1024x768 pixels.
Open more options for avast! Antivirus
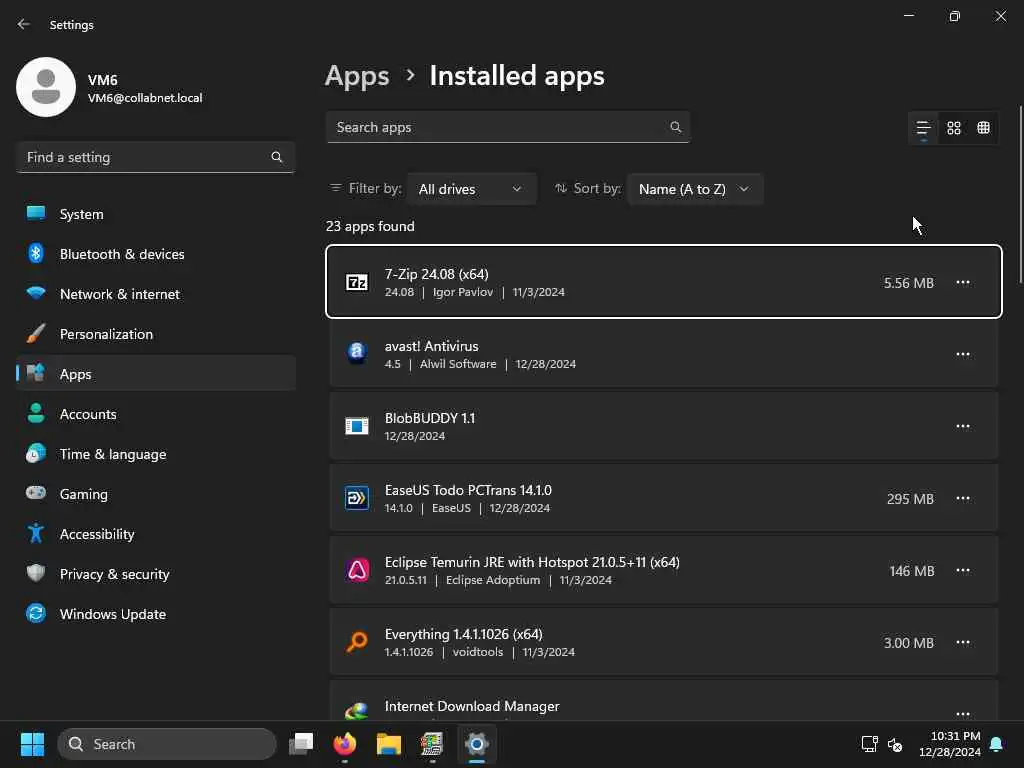pyautogui.click(x=963, y=354)
